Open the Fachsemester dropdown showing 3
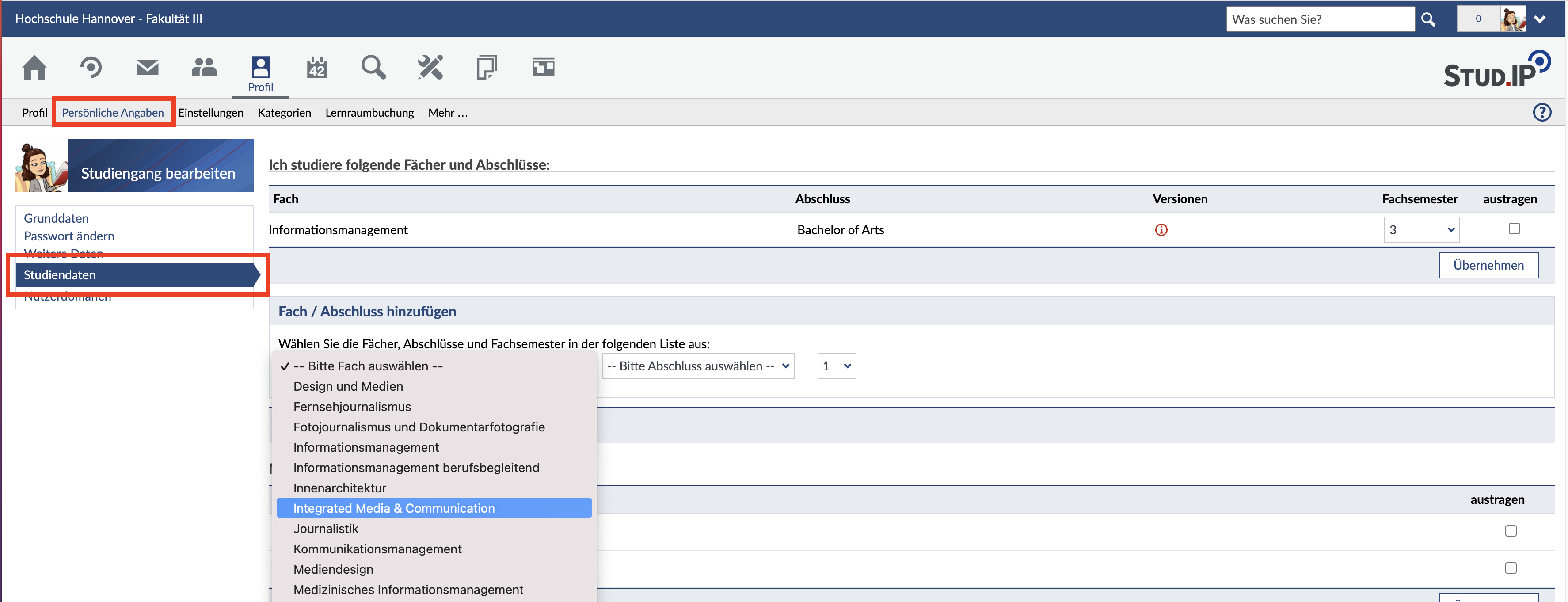1568x602 pixels. click(1421, 230)
